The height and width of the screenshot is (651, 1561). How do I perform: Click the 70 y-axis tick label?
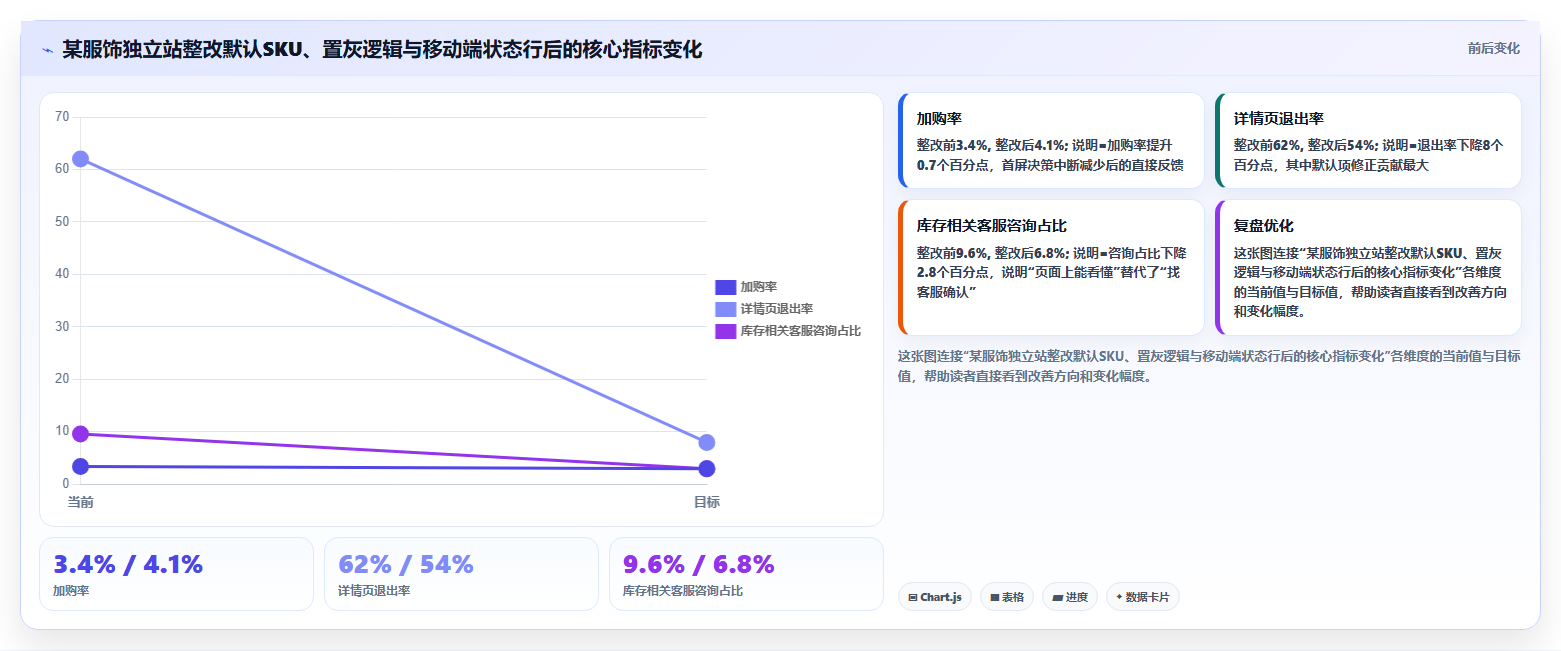(62, 117)
